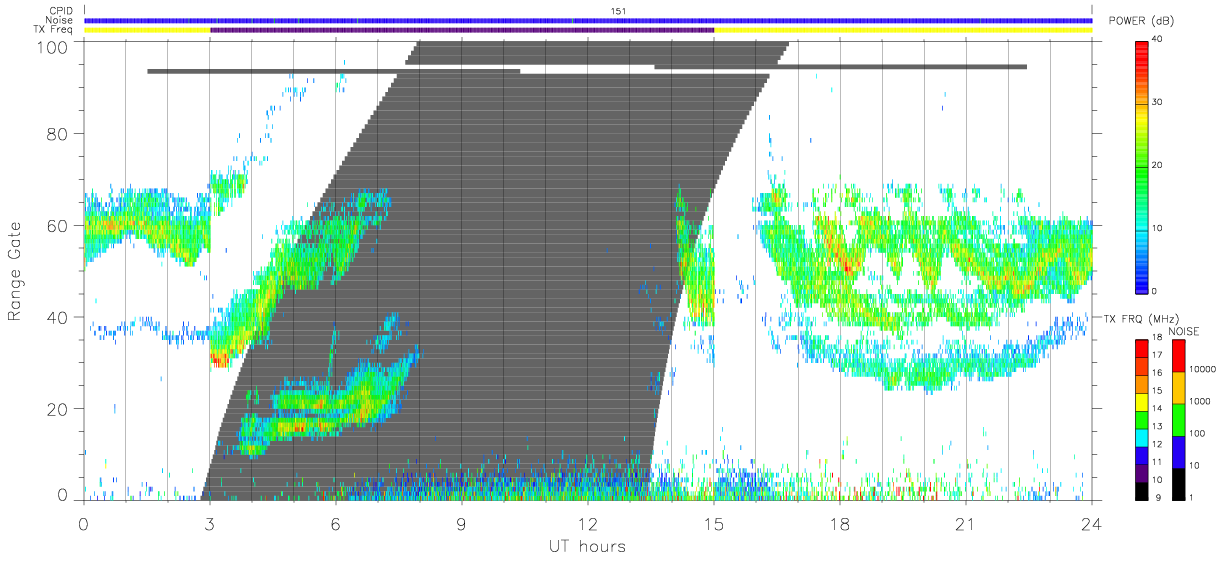Click the "UT hours" axis title
Screen dimensions: 1228x567
[587, 546]
